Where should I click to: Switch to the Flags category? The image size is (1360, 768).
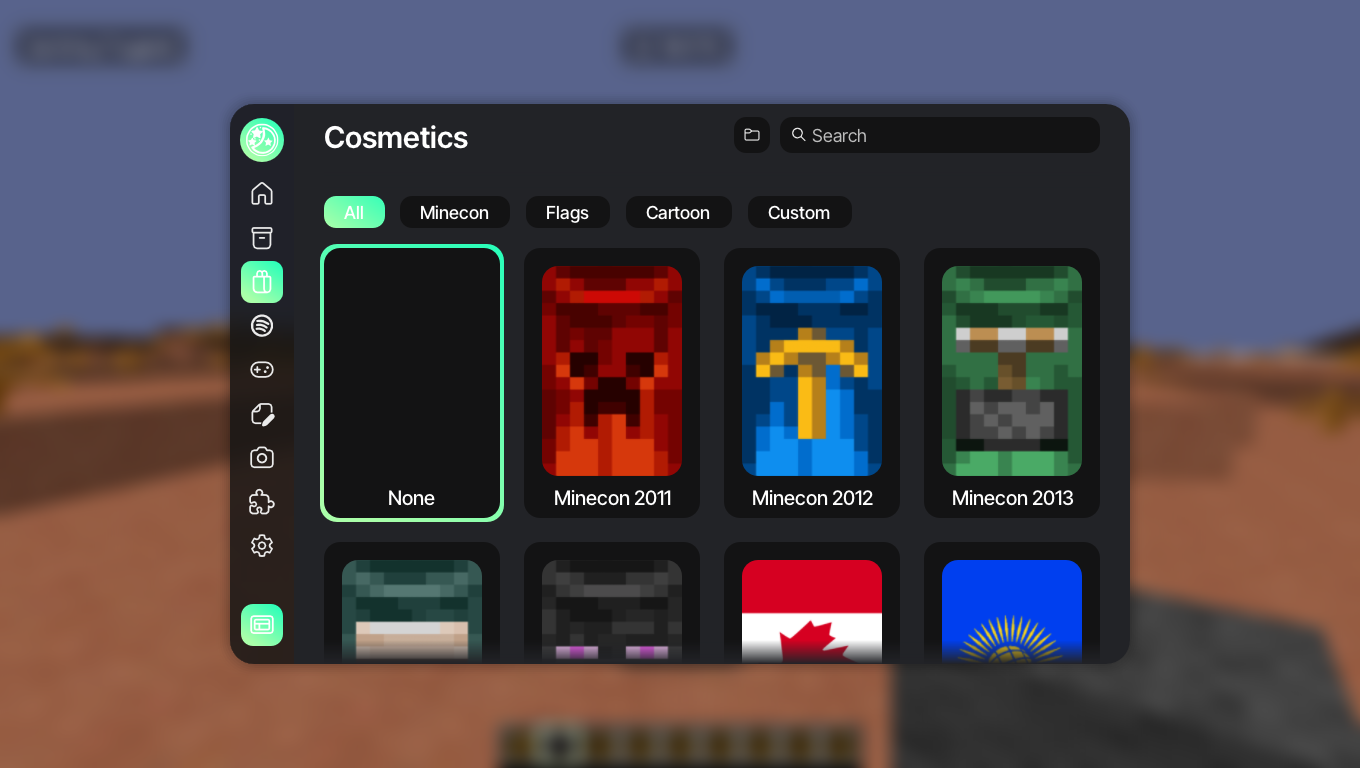(x=567, y=212)
